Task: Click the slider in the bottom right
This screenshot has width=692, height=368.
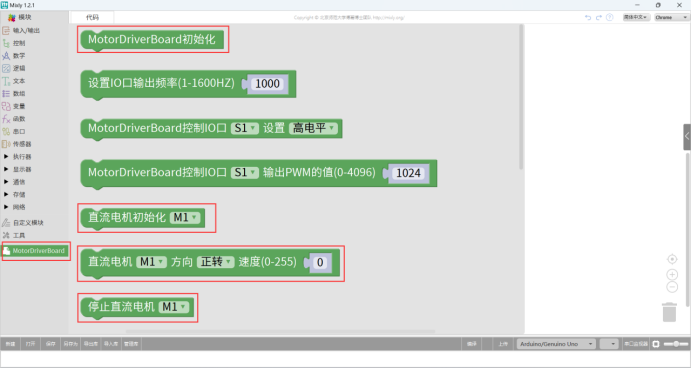Action: coord(676,344)
